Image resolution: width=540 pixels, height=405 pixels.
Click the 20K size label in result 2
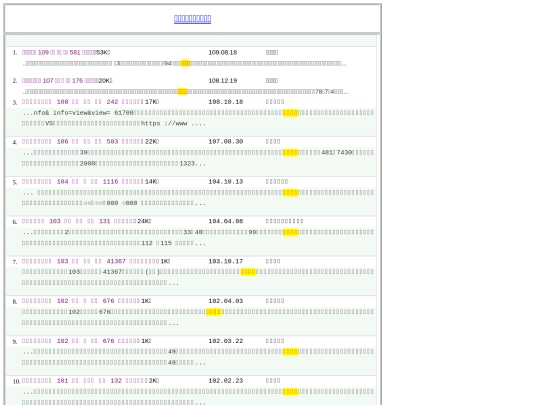click(105, 81)
